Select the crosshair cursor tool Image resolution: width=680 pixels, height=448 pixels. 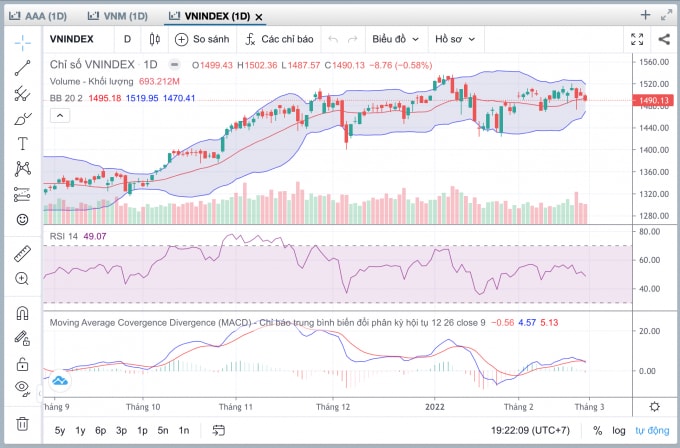(23, 42)
